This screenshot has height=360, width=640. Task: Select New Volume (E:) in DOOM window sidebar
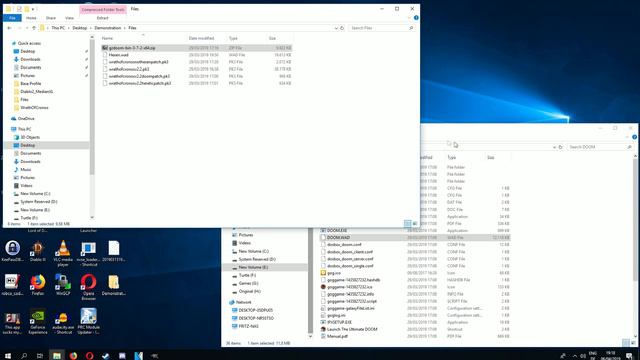tap(253, 267)
